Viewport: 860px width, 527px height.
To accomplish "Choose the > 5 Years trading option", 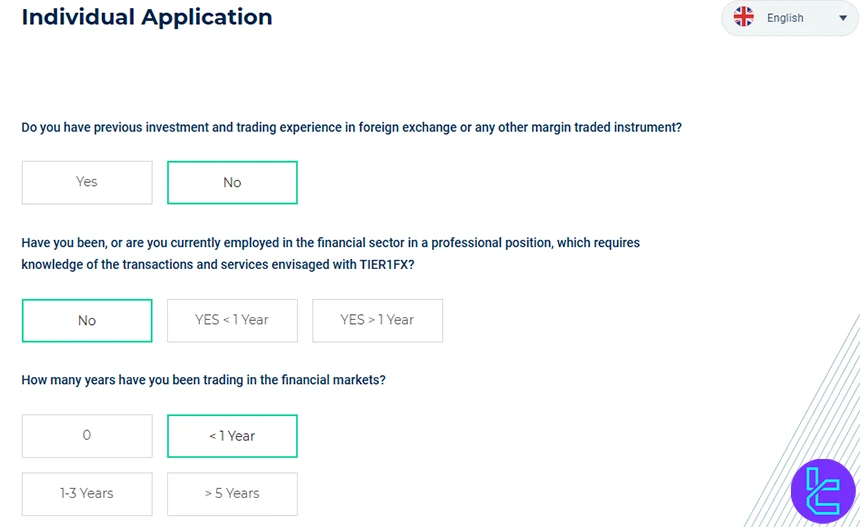I will [232, 493].
